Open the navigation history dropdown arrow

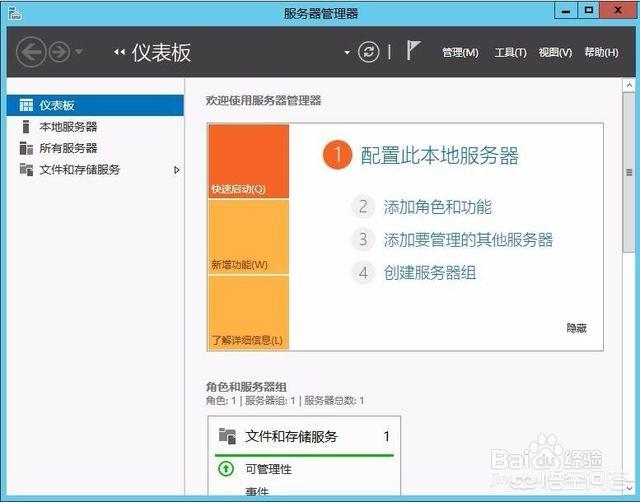[79, 52]
